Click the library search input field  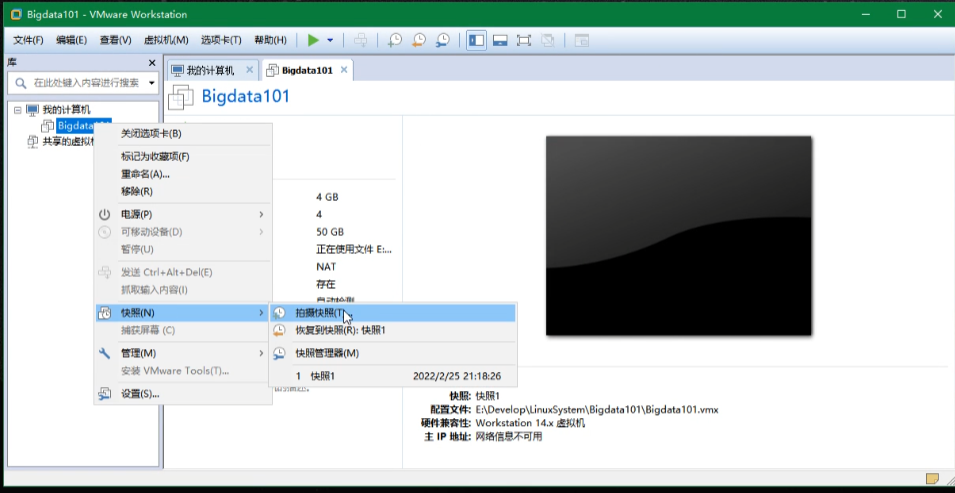pos(85,83)
